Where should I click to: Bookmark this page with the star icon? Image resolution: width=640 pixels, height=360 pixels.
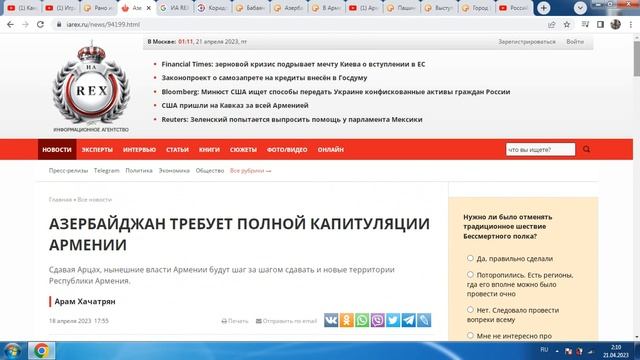click(x=567, y=24)
